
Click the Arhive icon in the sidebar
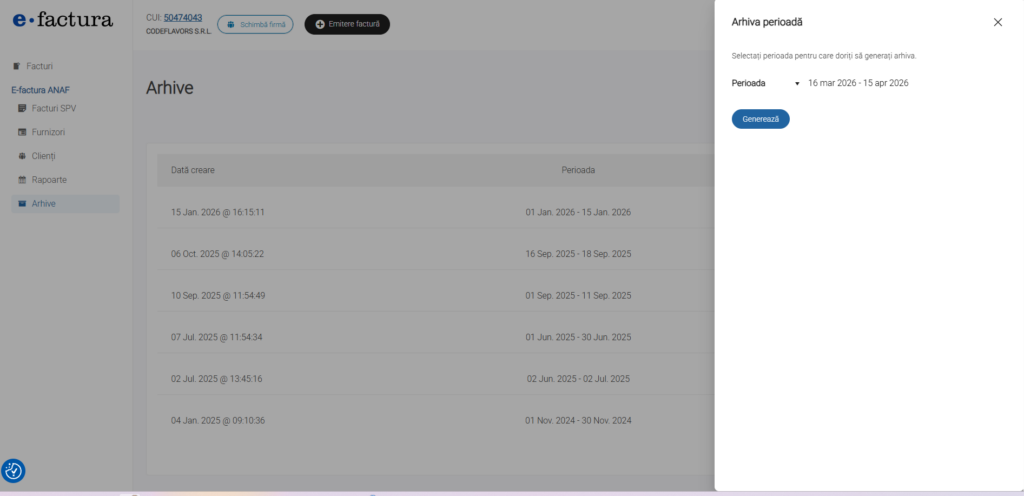pos(22,204)
